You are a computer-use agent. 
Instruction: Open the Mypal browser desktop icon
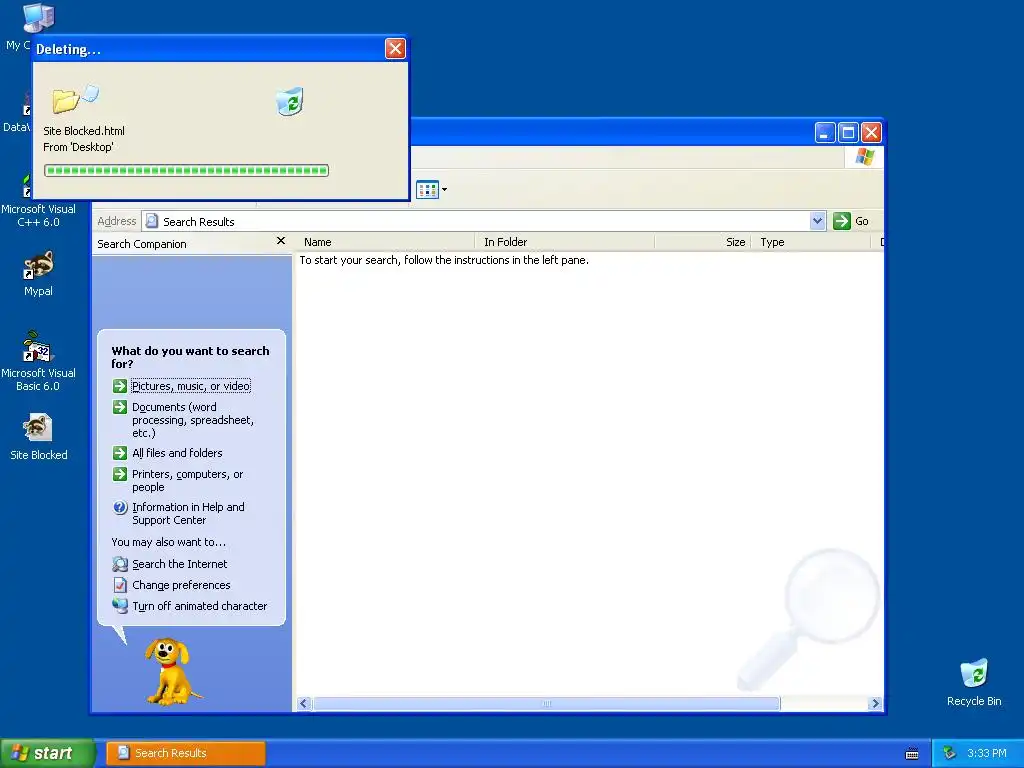coord(38,272)
